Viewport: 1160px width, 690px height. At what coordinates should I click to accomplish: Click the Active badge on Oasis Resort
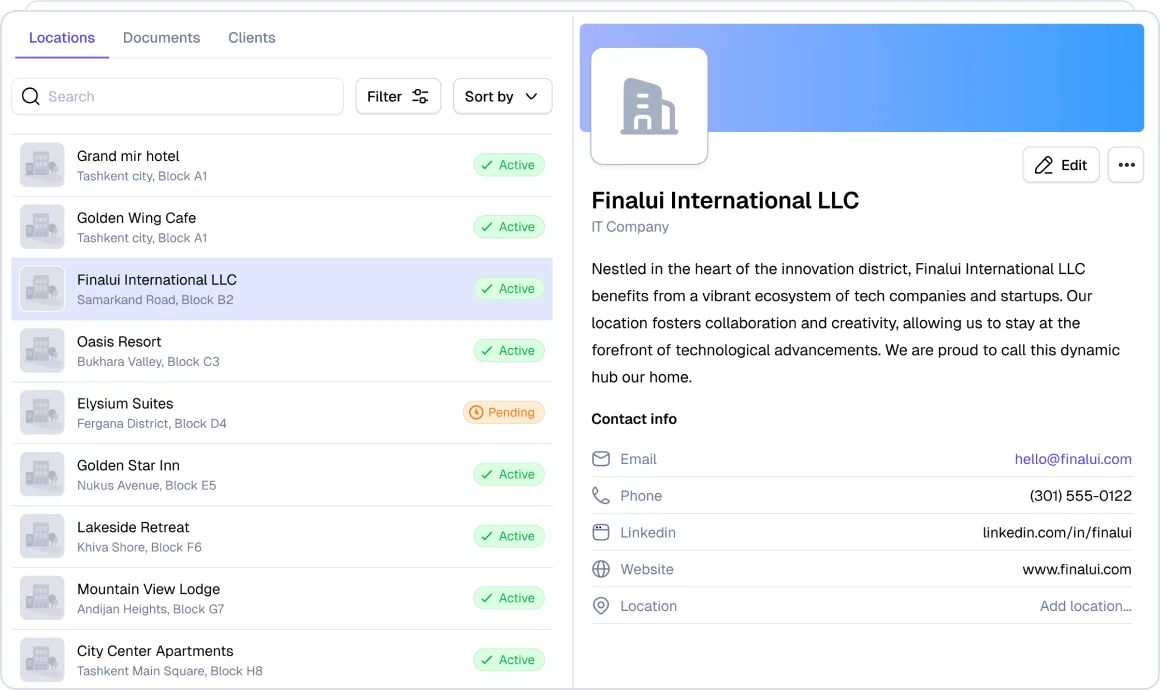[x=508, y=351]
